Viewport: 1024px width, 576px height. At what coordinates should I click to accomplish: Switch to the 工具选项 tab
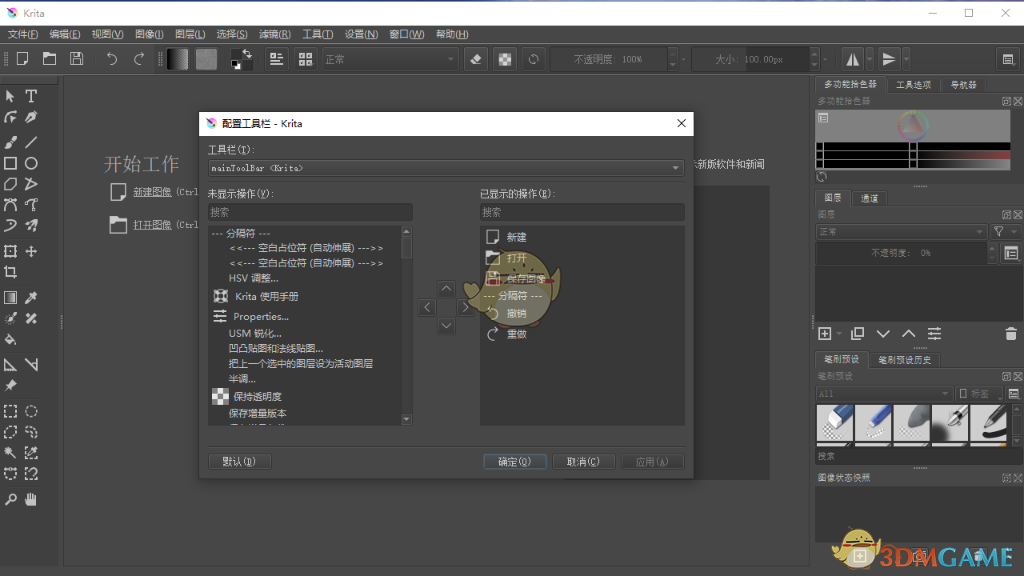[912, 85]
